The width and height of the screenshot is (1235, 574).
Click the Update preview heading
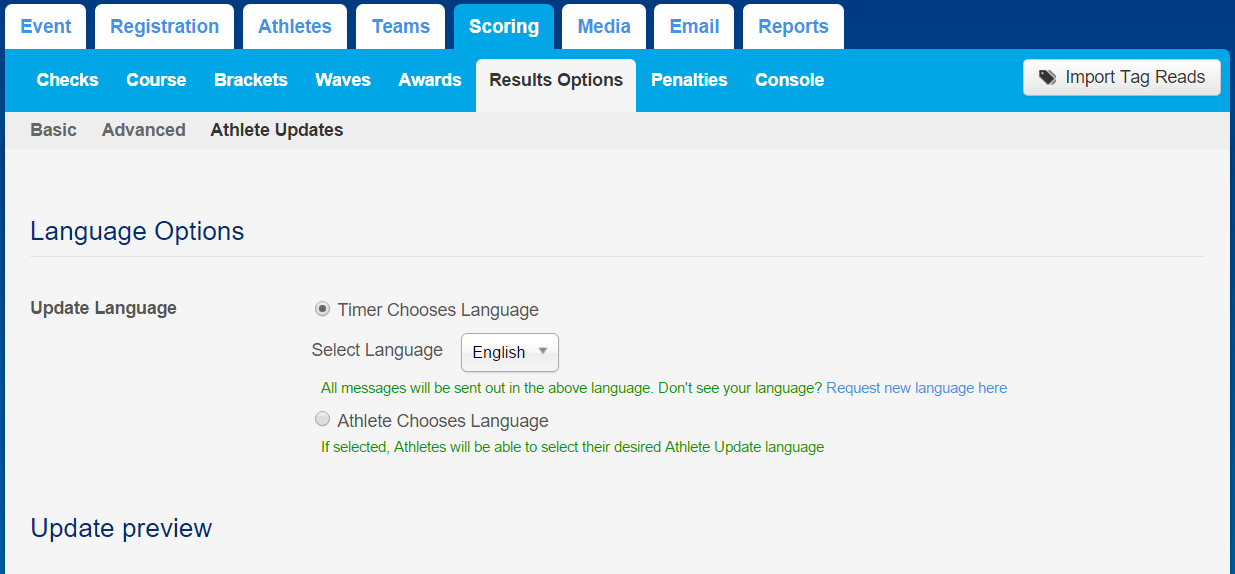[x=121, y=528]
